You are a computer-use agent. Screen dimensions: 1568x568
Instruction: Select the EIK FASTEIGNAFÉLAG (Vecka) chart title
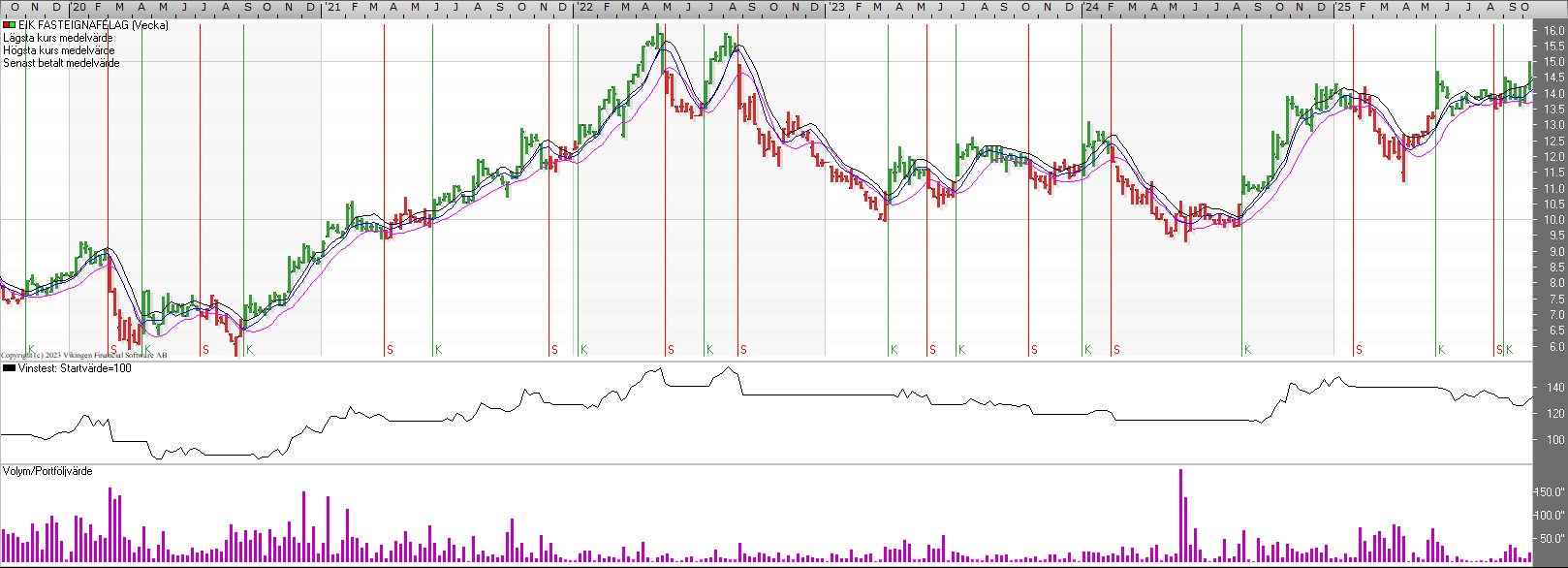click(93, 25)
